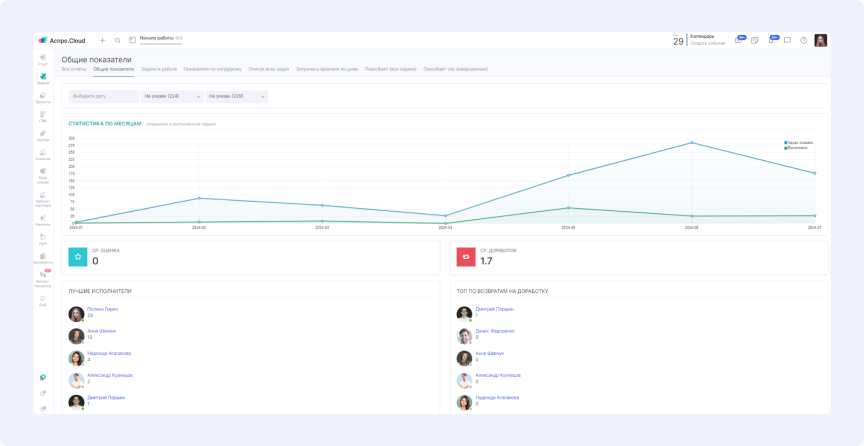Expand the 'Не указан (224)' dropdown
Image resolution: width=864 pixels, height=446 pixels.
coord(170,97)
